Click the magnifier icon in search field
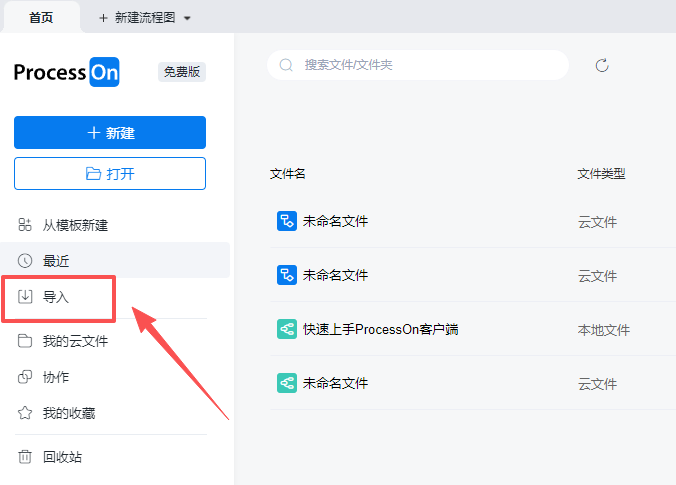 click(287, 65)
